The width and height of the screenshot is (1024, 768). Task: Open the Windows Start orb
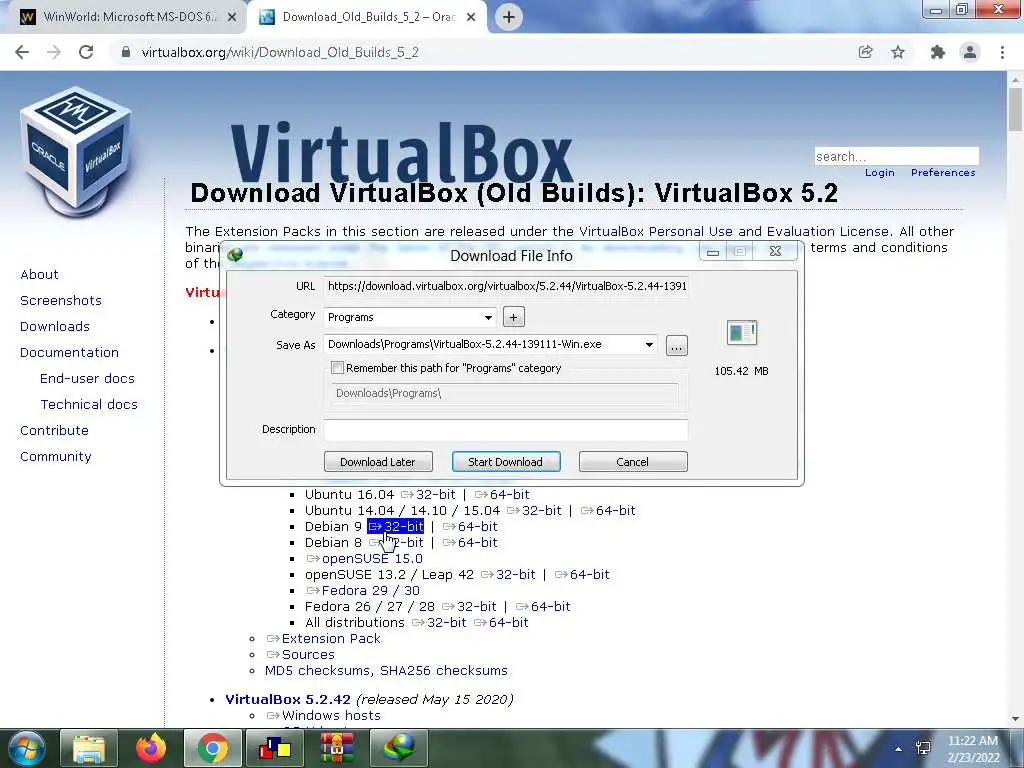(x=26, y=748)
